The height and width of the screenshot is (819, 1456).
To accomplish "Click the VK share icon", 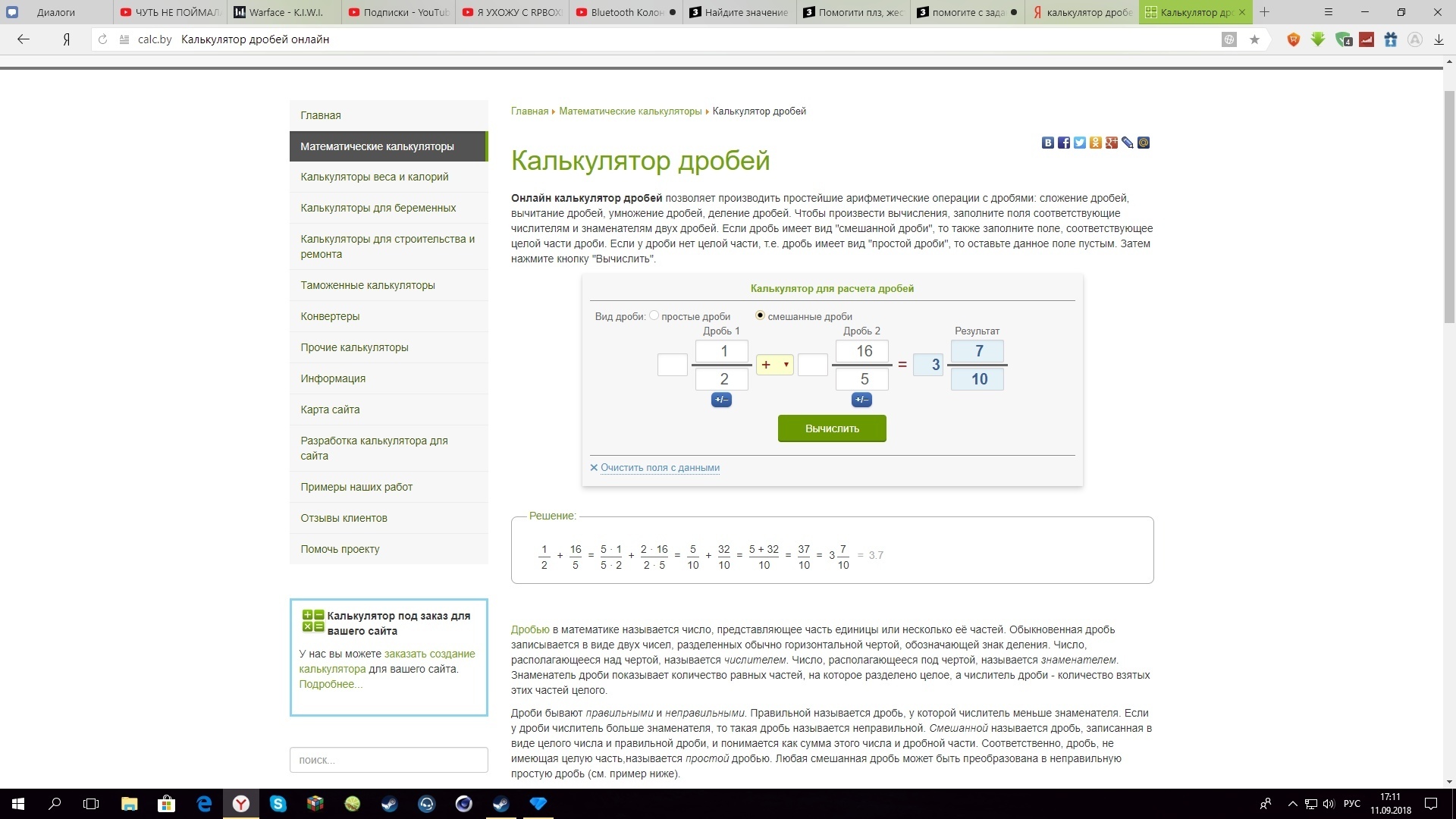I will click(1048, 143).
